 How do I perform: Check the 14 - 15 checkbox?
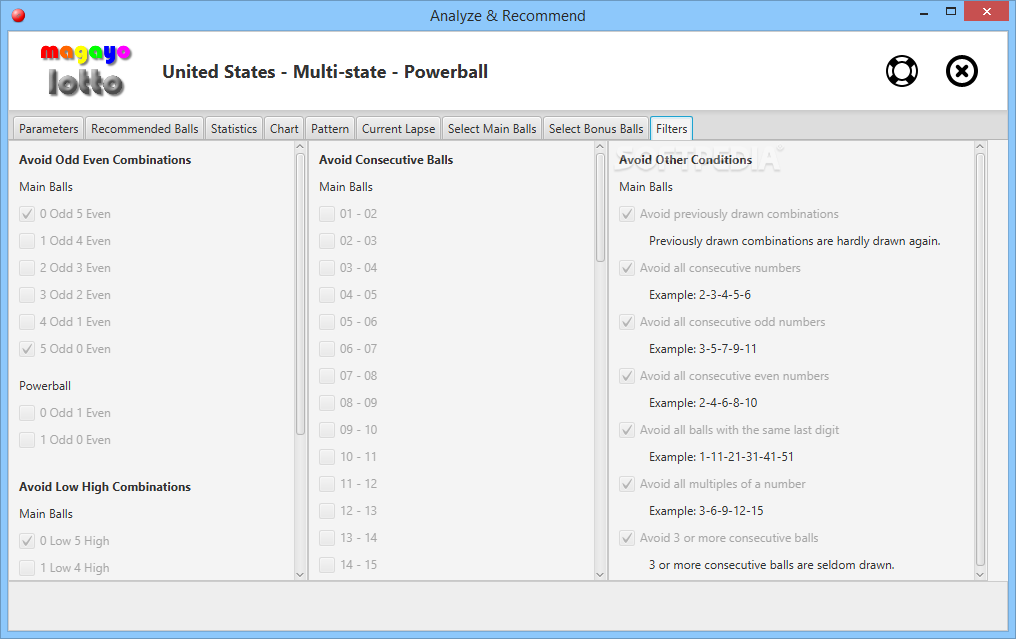tap(327, 565)
